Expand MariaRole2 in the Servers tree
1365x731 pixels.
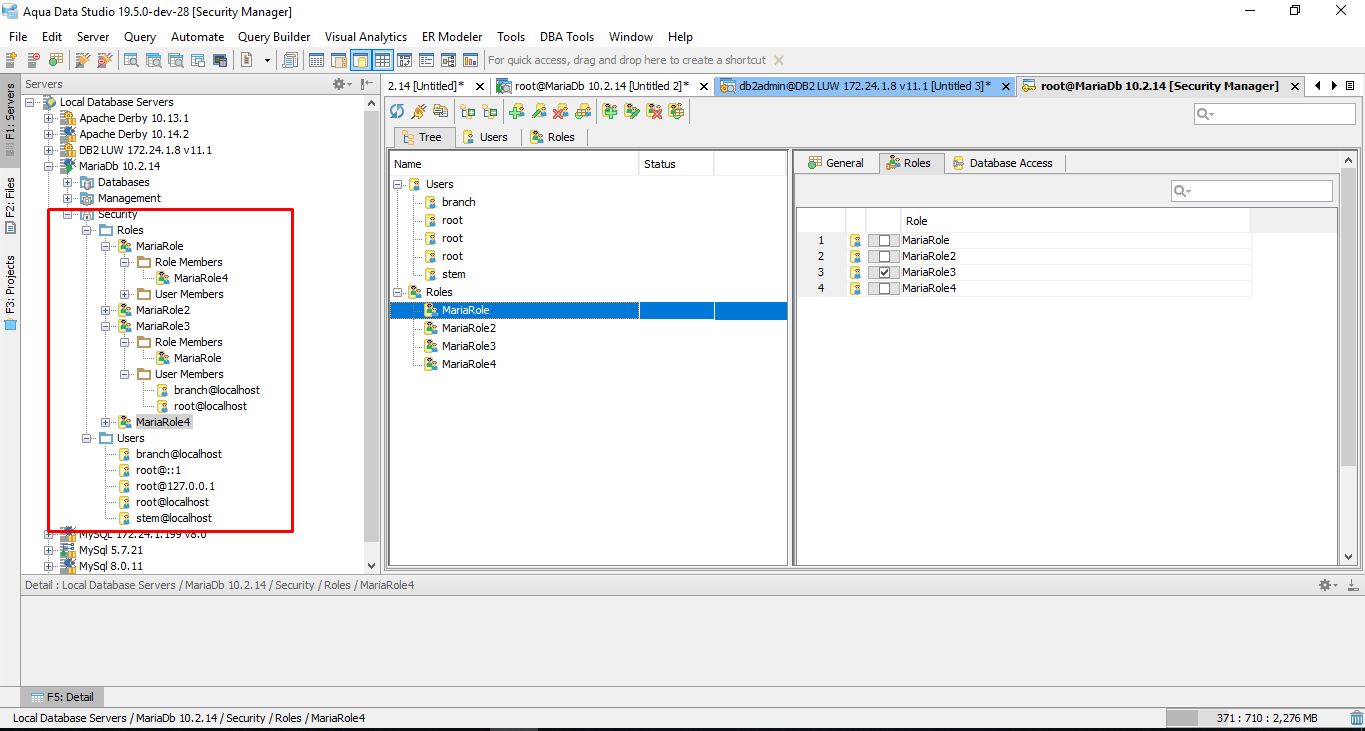coord(105,310)
